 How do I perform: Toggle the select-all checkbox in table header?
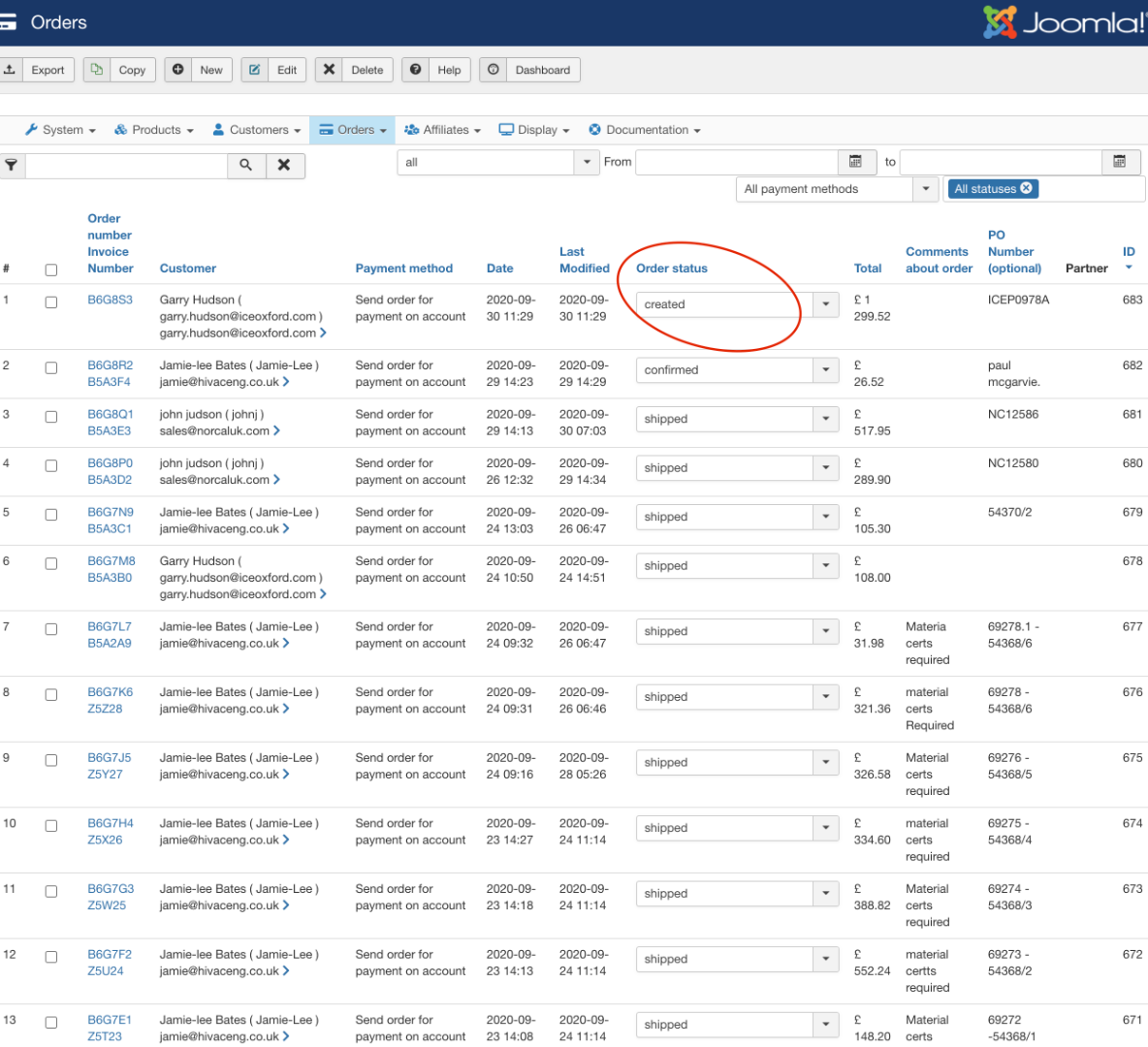click(51, 270)
